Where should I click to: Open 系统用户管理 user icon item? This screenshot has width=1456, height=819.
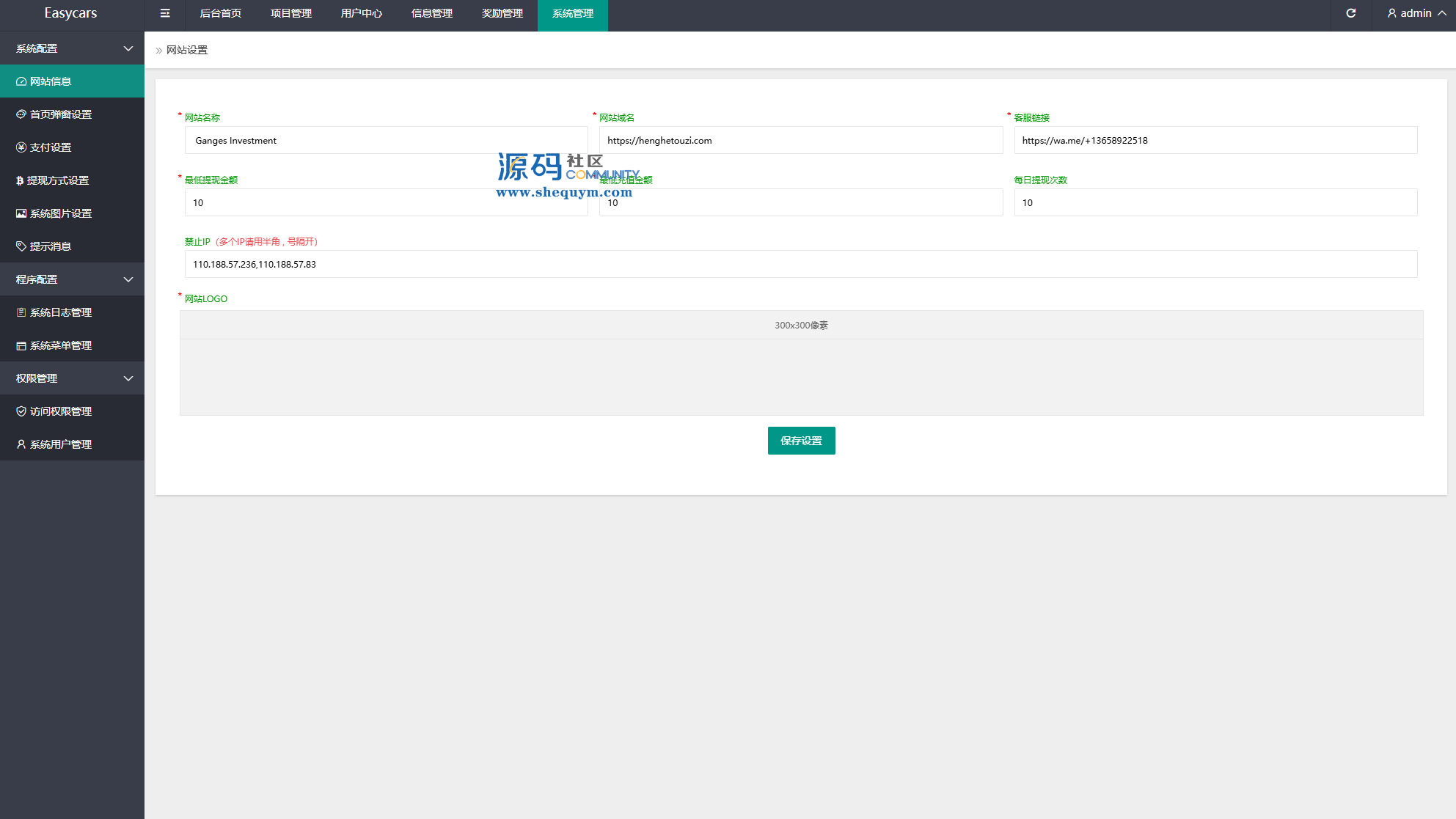tap(60, 444)
